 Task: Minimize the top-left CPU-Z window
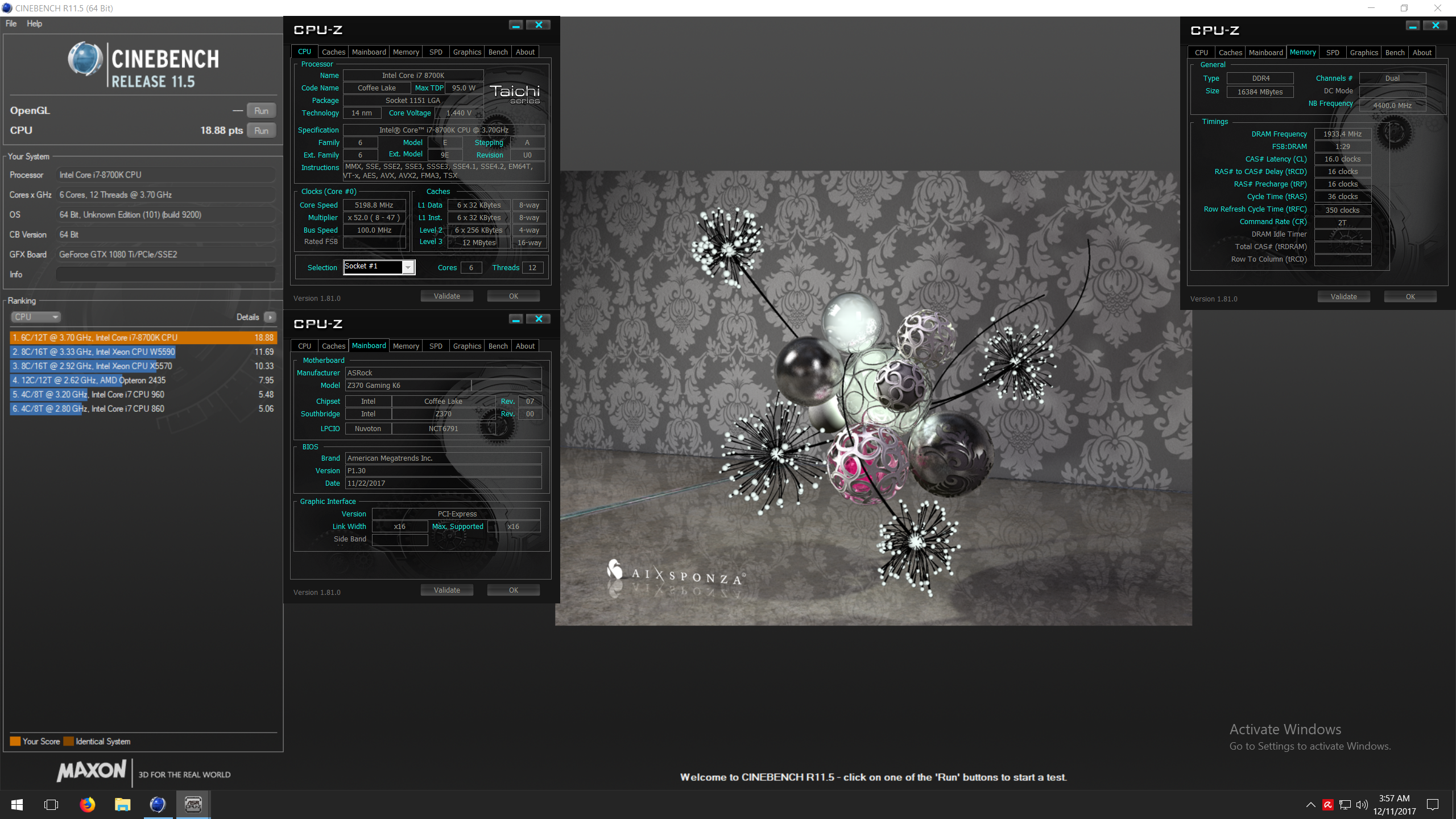point(516,25)
